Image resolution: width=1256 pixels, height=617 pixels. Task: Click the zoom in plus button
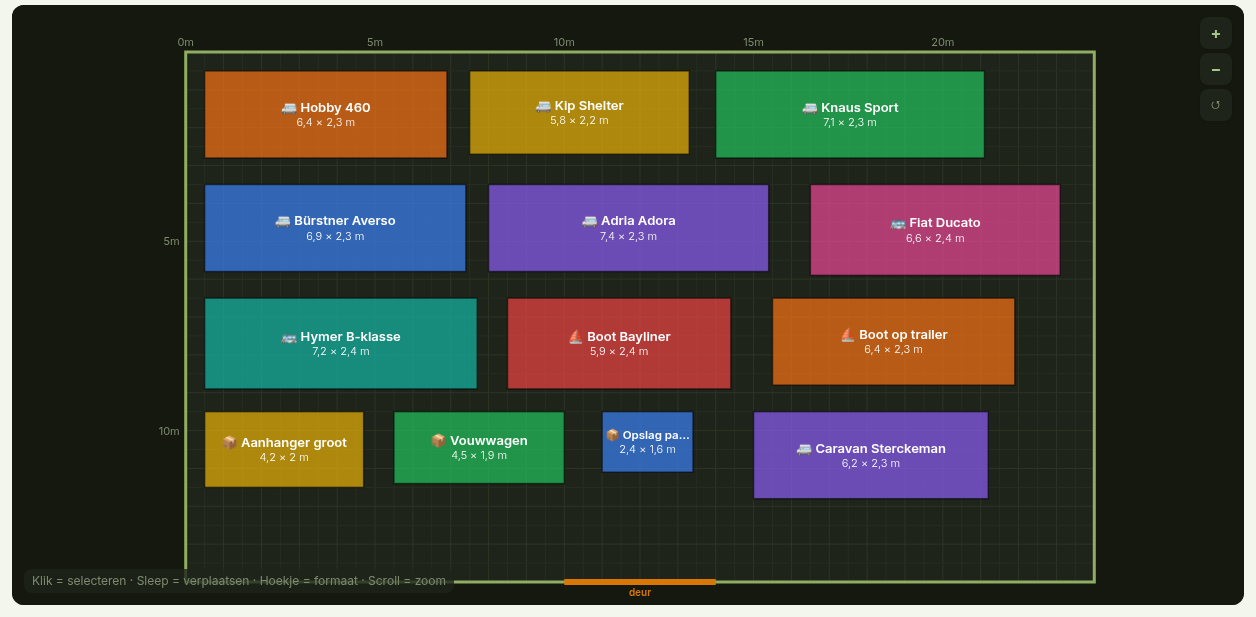click(x=1216, y=33)
